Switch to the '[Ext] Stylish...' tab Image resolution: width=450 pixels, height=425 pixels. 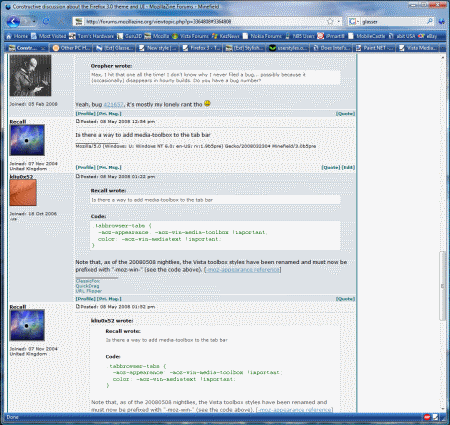tap(244, 48)
